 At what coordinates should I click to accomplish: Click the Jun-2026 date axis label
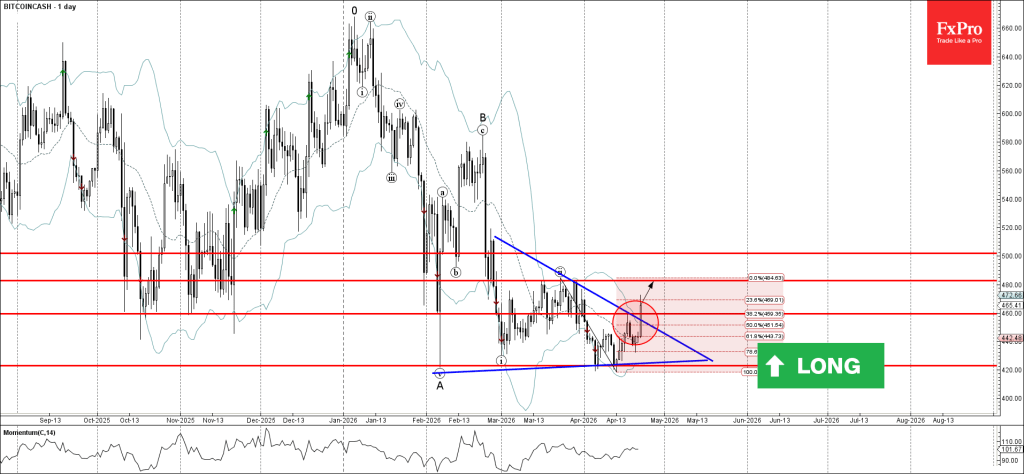(x=746, y=420)
